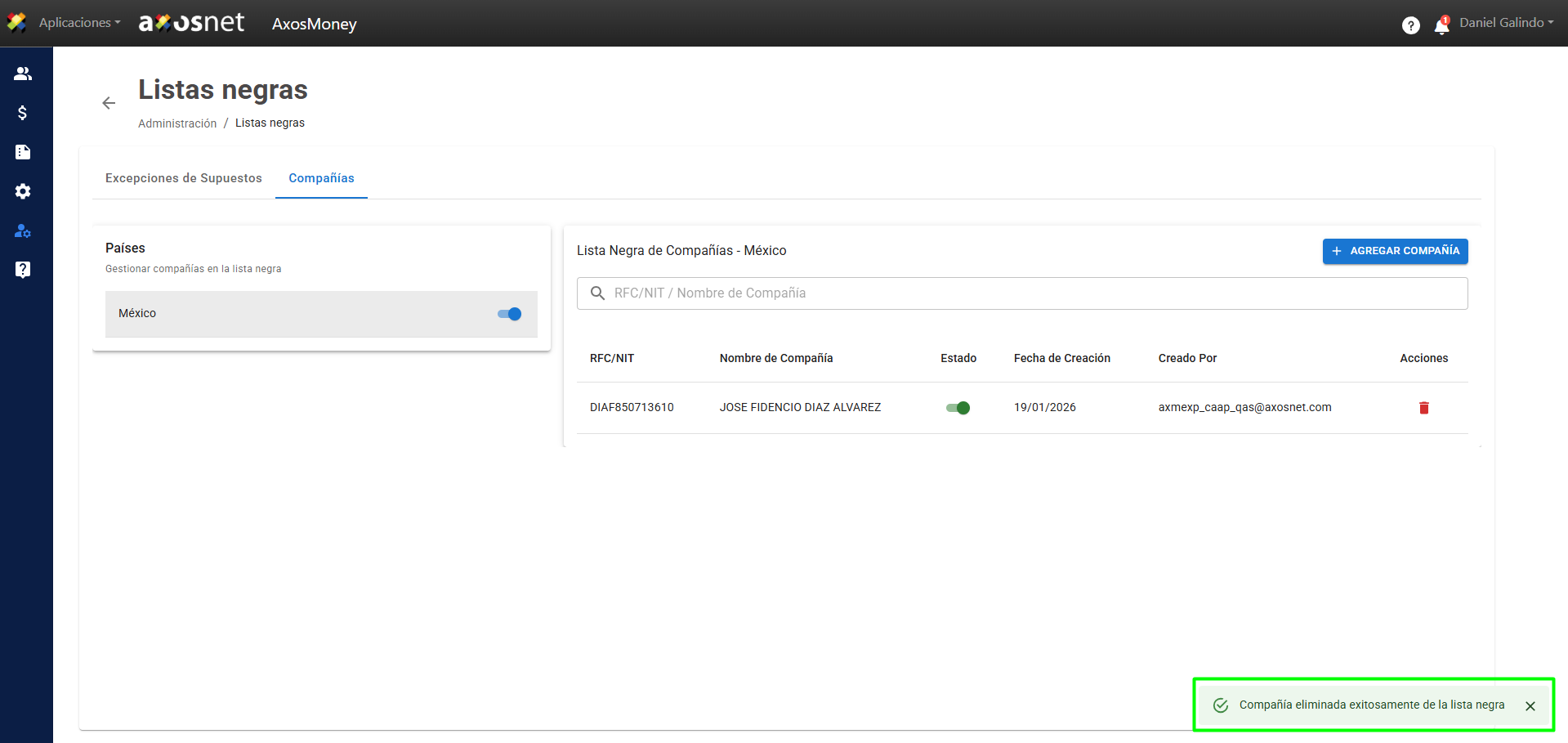1568x743 pixels.
Task: Delete company DIAF850713610 with trash icon
Action: (x=1423, y=408)
